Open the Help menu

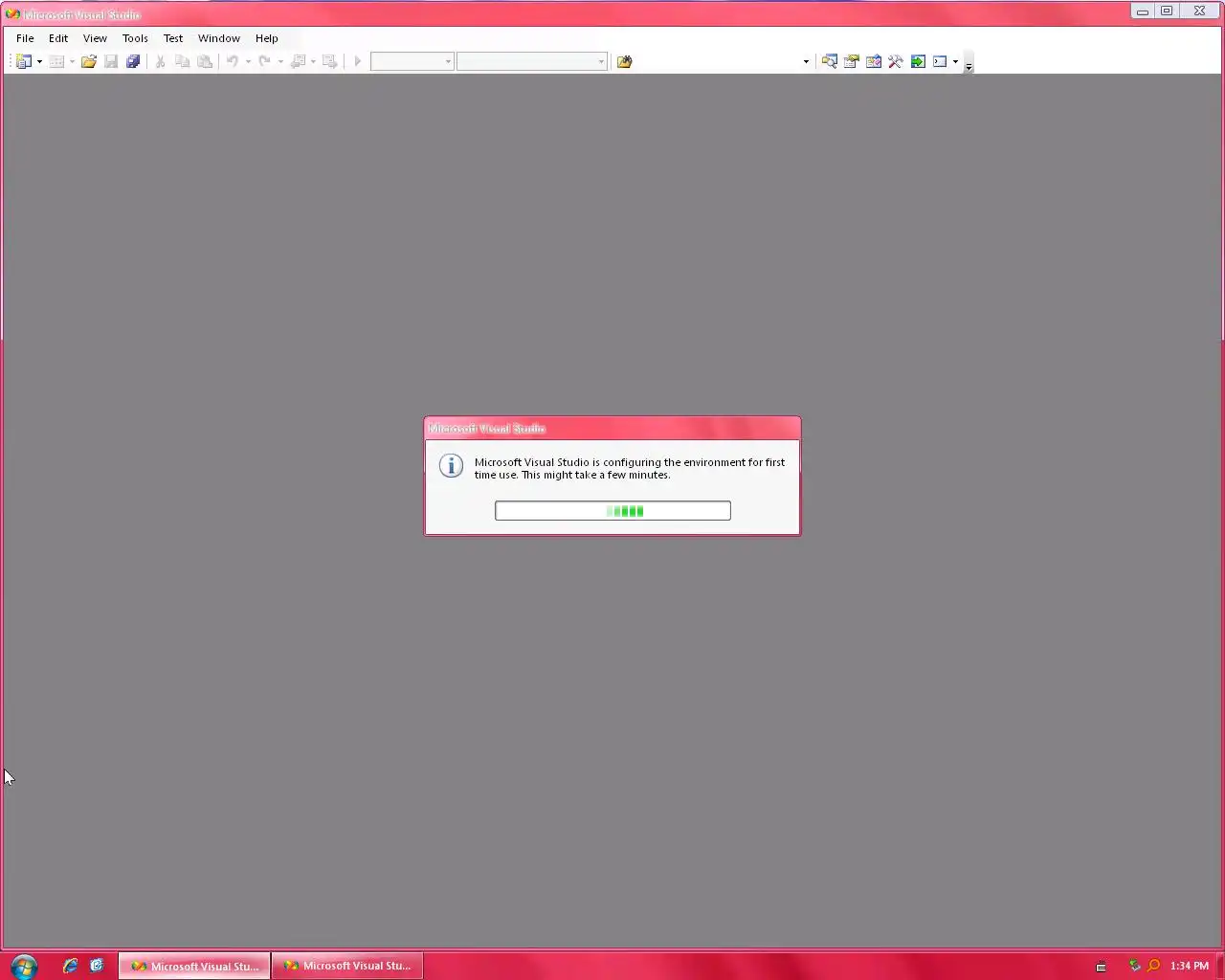[x=267, y=38]
